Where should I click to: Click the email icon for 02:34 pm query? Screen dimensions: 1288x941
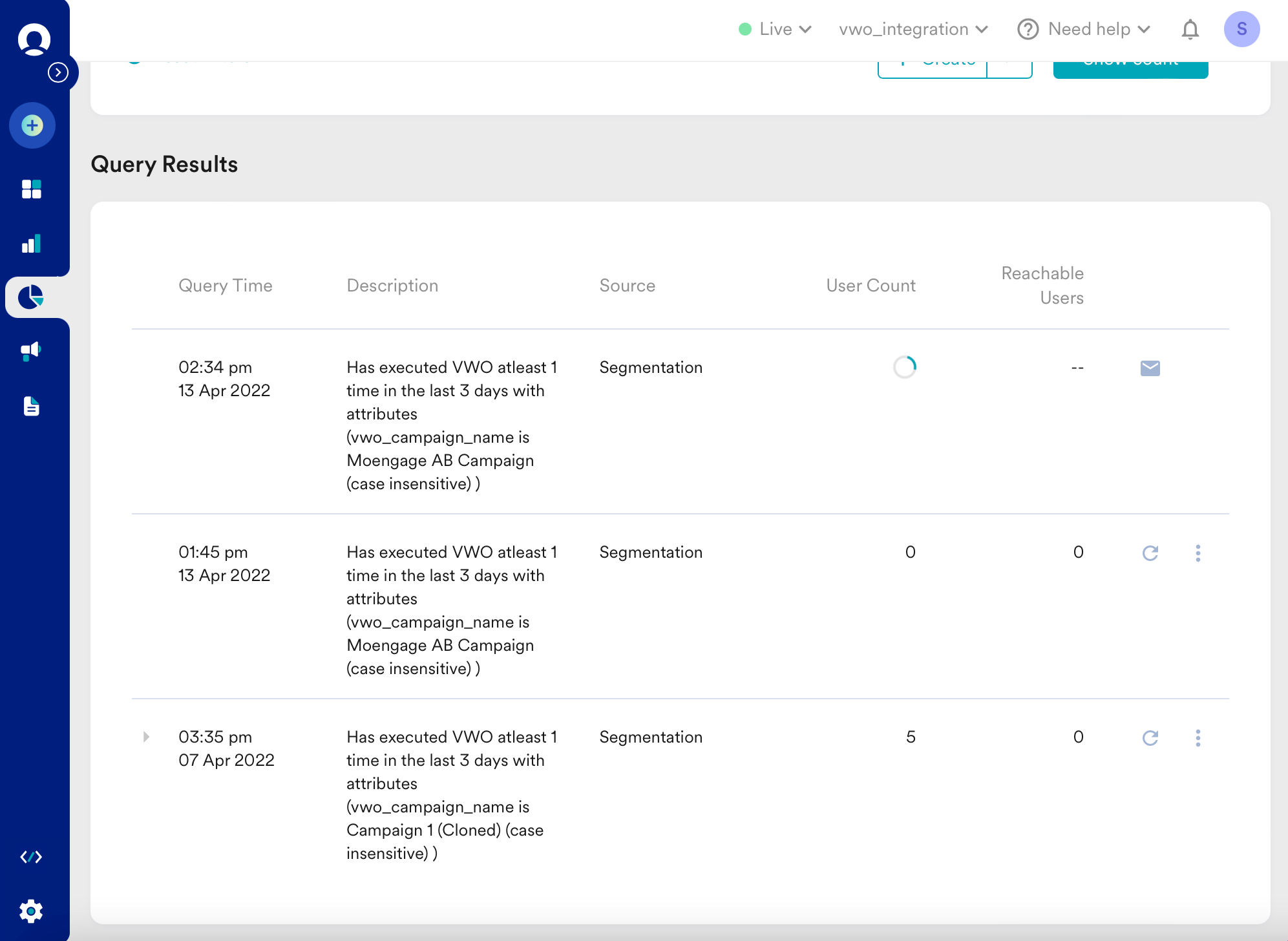[1150, 368]
